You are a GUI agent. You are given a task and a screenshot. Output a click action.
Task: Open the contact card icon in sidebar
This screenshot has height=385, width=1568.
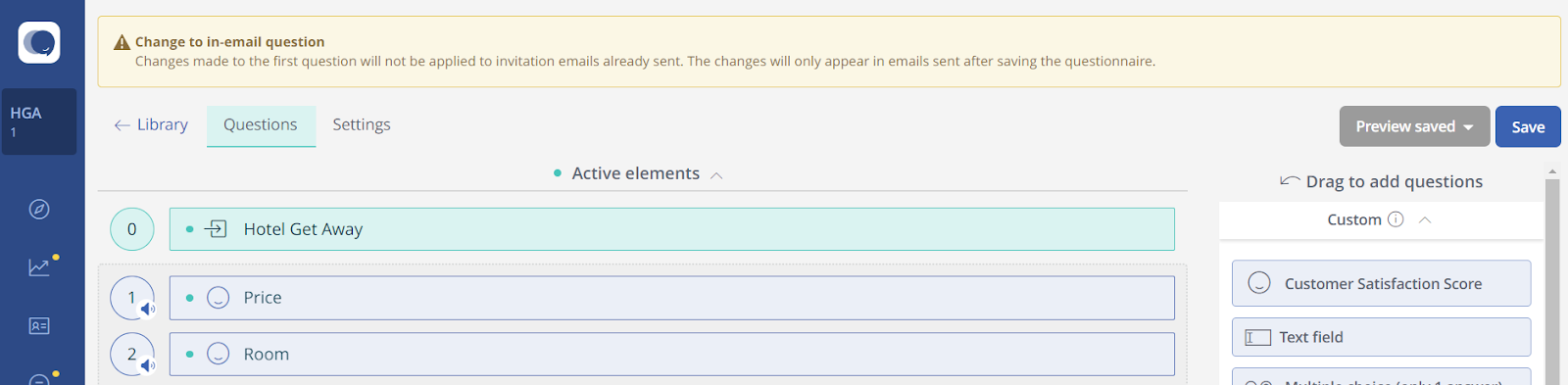(39, 326)
